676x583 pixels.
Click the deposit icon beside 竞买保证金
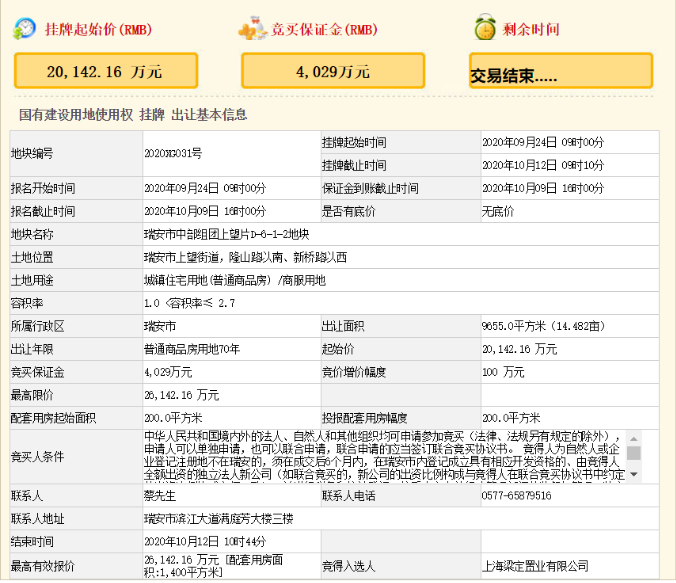[252, 29]
